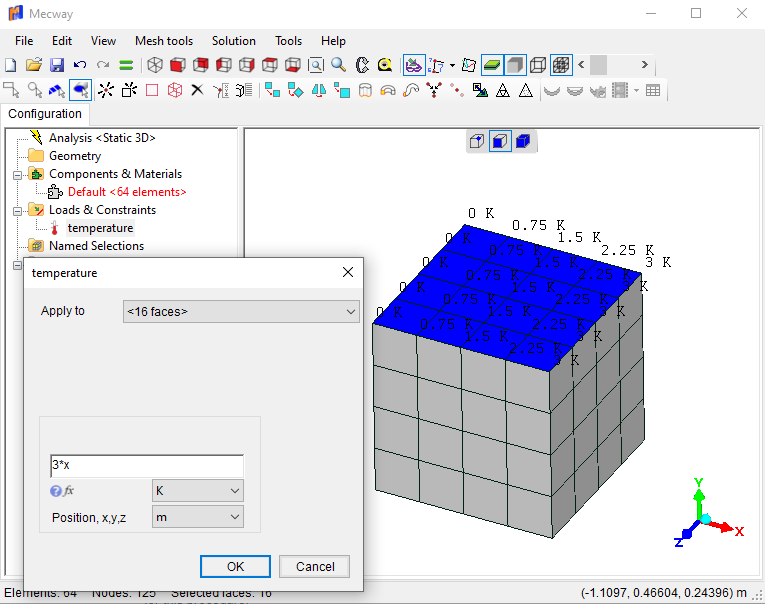The image size is (765, 604).
Task: Select the zoom magnifier tool
Action: 339,65
